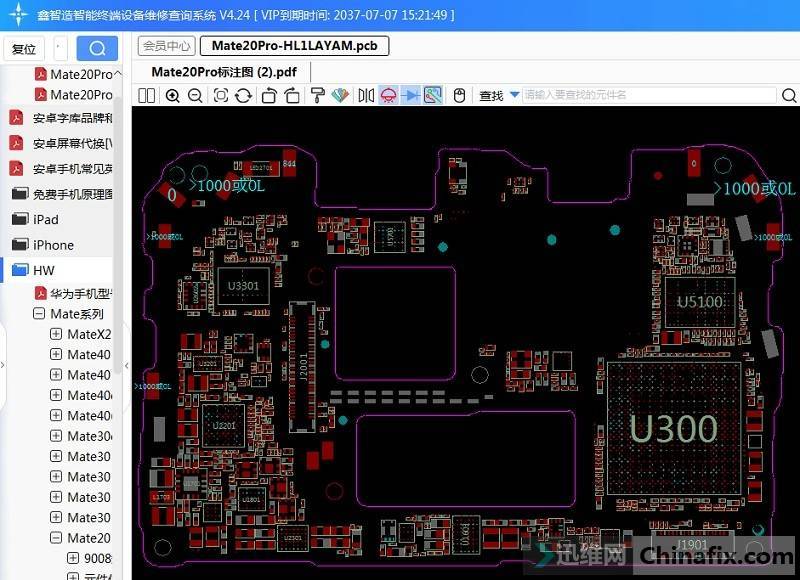Click the zoom out magnifier icon

(x=195, y=95)
